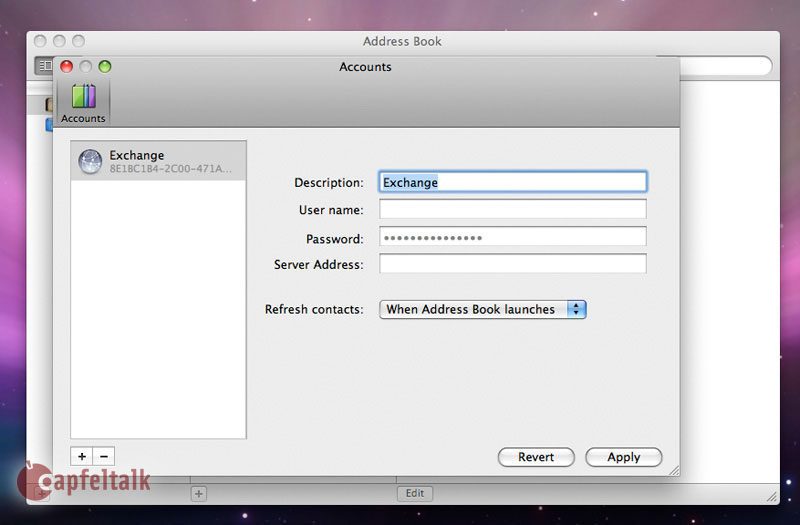Viewport: 800px width, 525px height.
Task: Remove the account with minus button
Action: pos(104,457)
